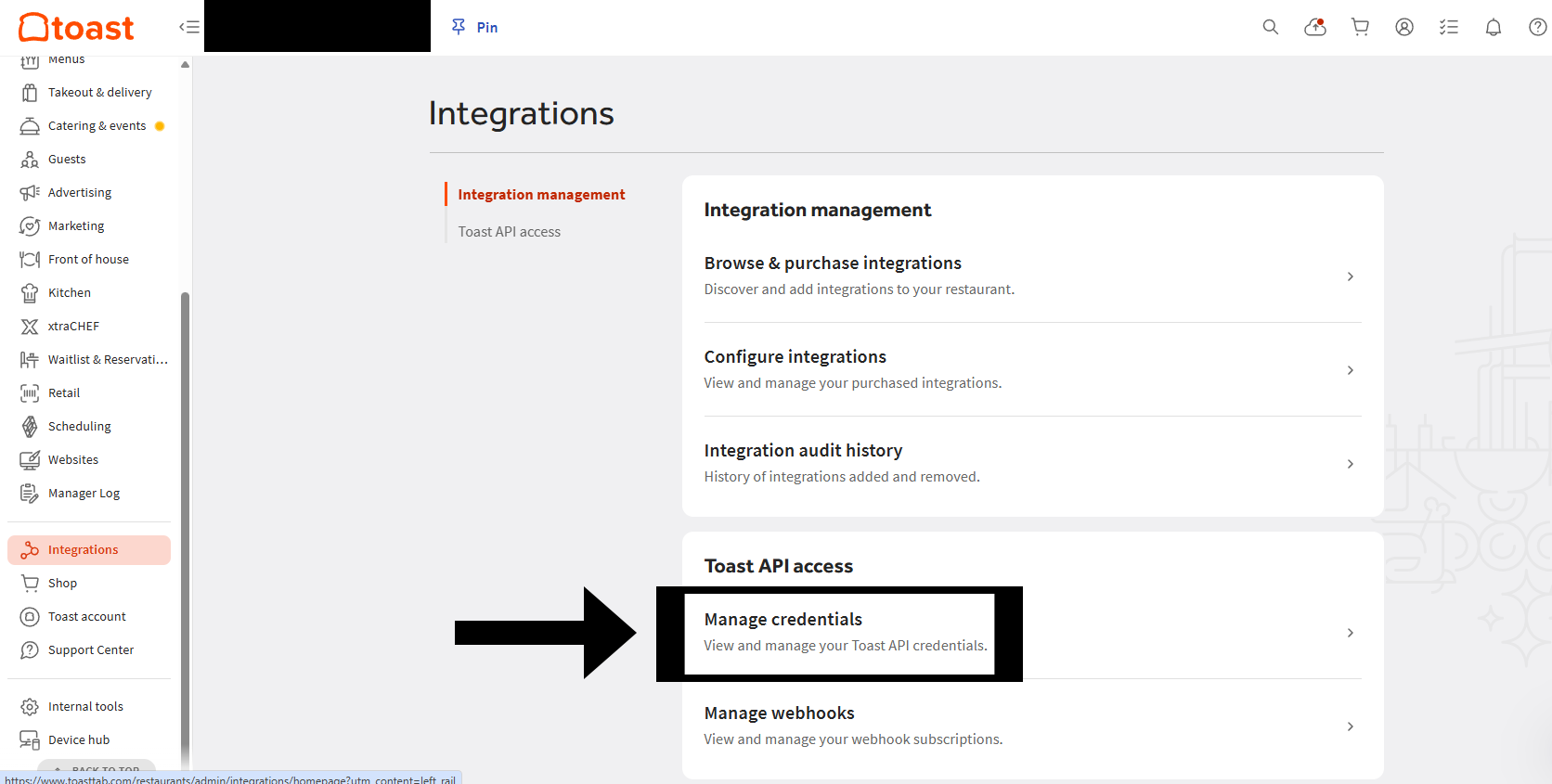Viewport: 1552px width, 784px height.
Task: Click the Shop cart icon in sidebar
Action: [x=30, y=584]
